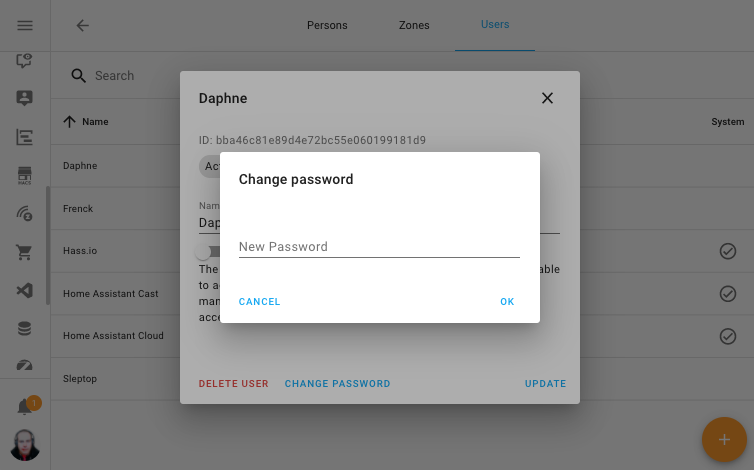Image resolution: width=754 pixels, height=470 pixels.
Task: Open the notifications bell
Action: click(25, 407)
